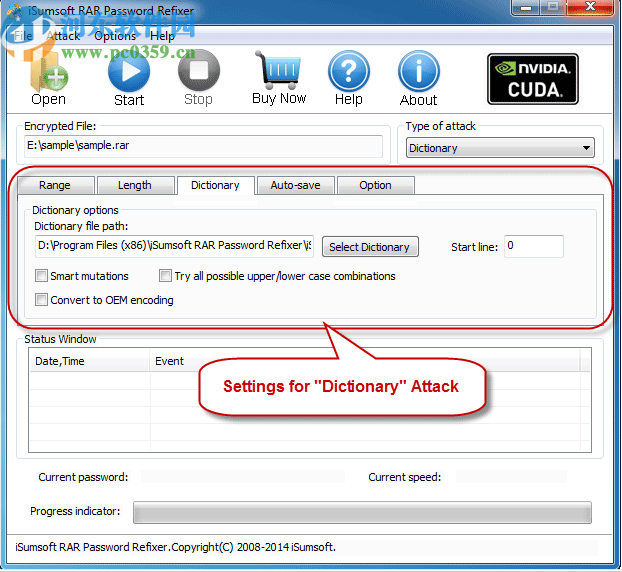Open the Buy Now shopping cart
The width and height of the screenshot is (622, 572).
[279, 78]
